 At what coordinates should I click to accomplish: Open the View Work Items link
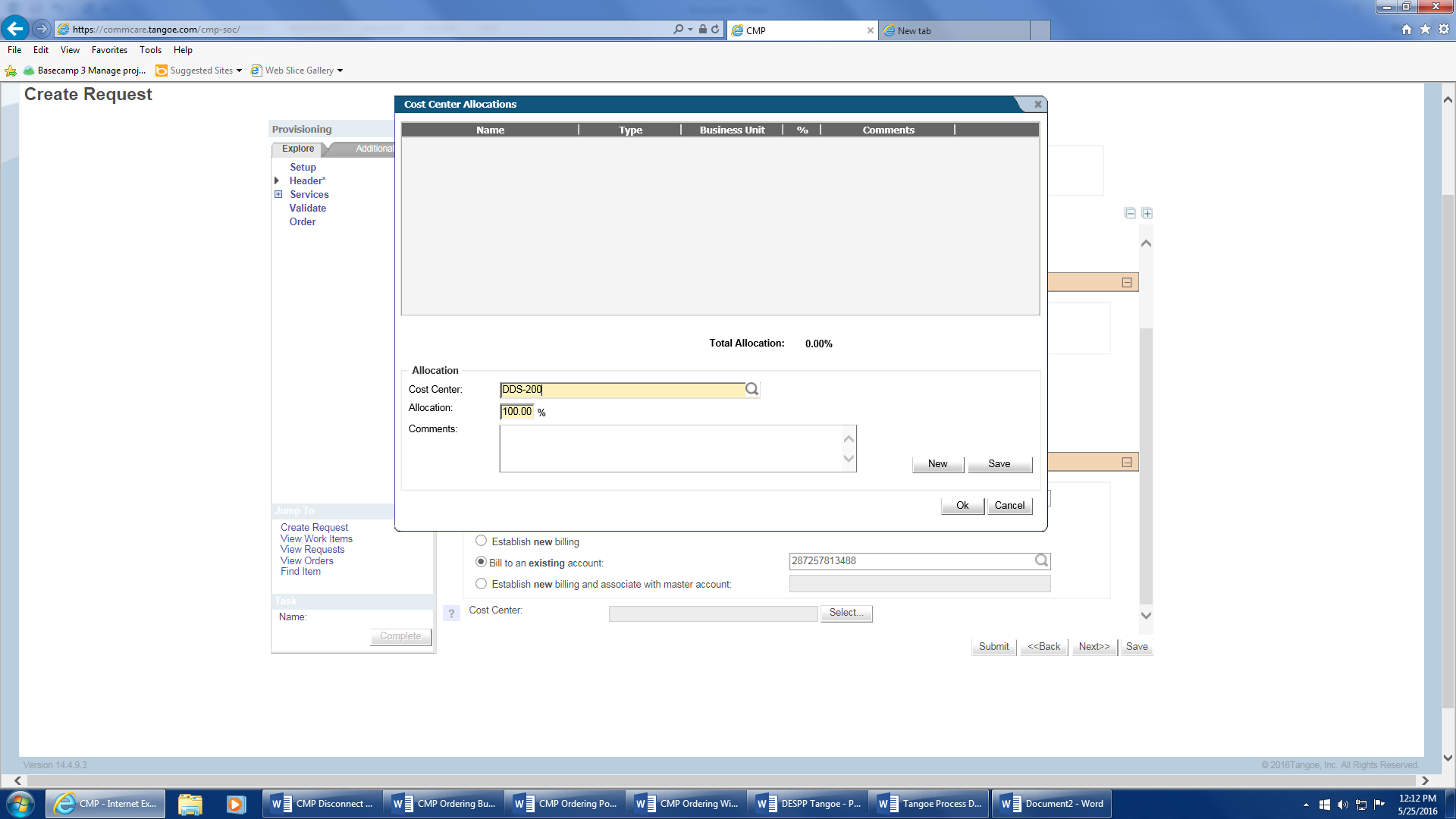coord(316,538)
